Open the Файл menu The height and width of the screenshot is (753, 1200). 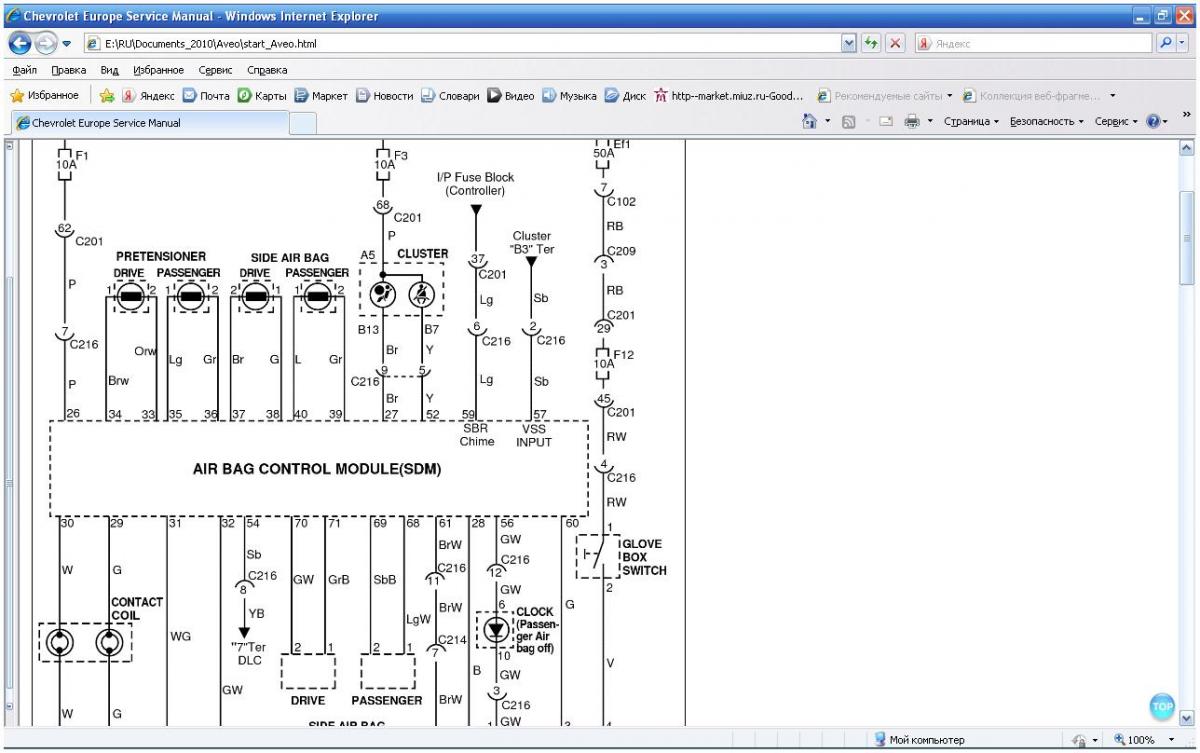tap(26, 70)
